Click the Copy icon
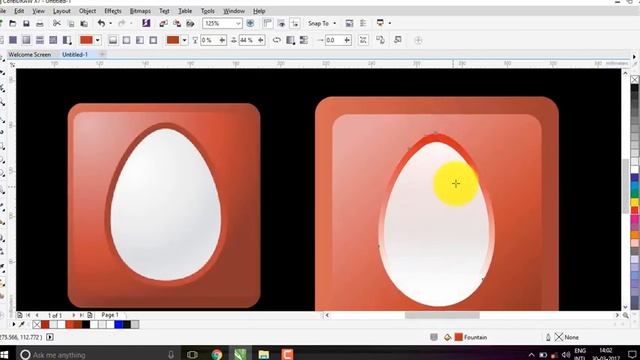Viewport: 640px width, 360px height. click(x=71, y=24)
